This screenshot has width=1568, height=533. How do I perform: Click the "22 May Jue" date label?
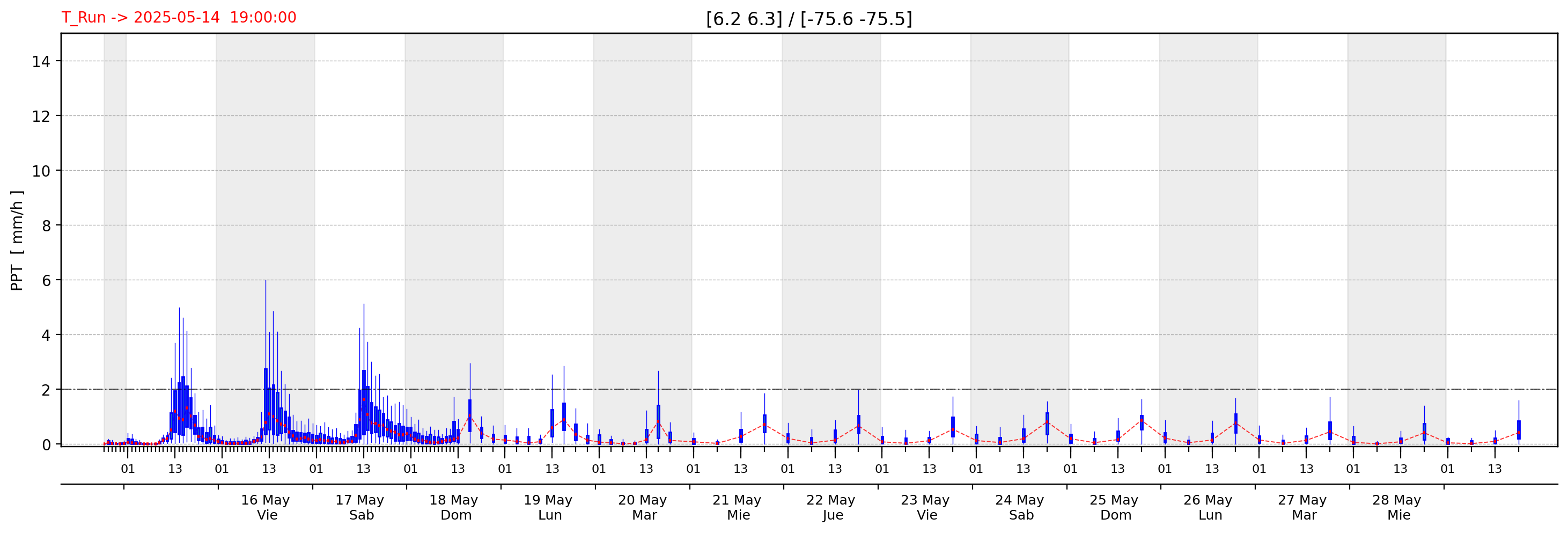pyautogui.click(x=831, y=507)
